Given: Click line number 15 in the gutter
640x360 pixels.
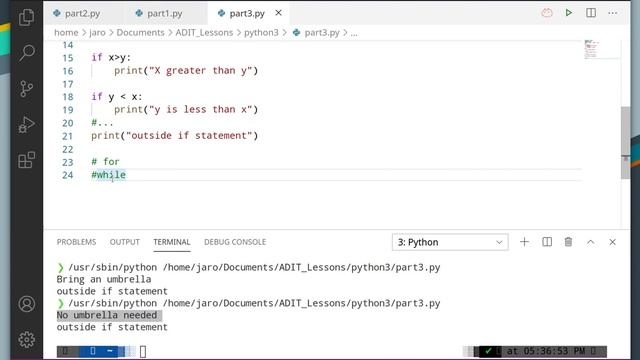Looking at the screenshot, I should click(x=68, y=58).
